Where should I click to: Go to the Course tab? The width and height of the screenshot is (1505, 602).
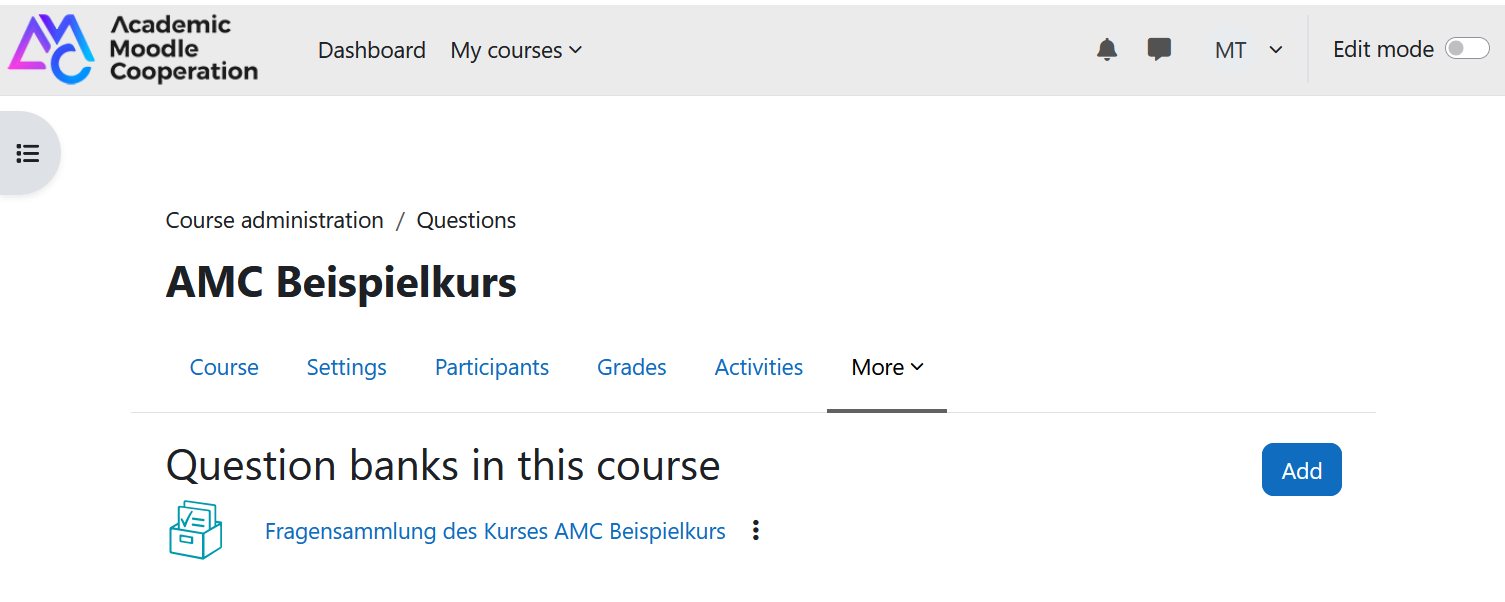224,367
